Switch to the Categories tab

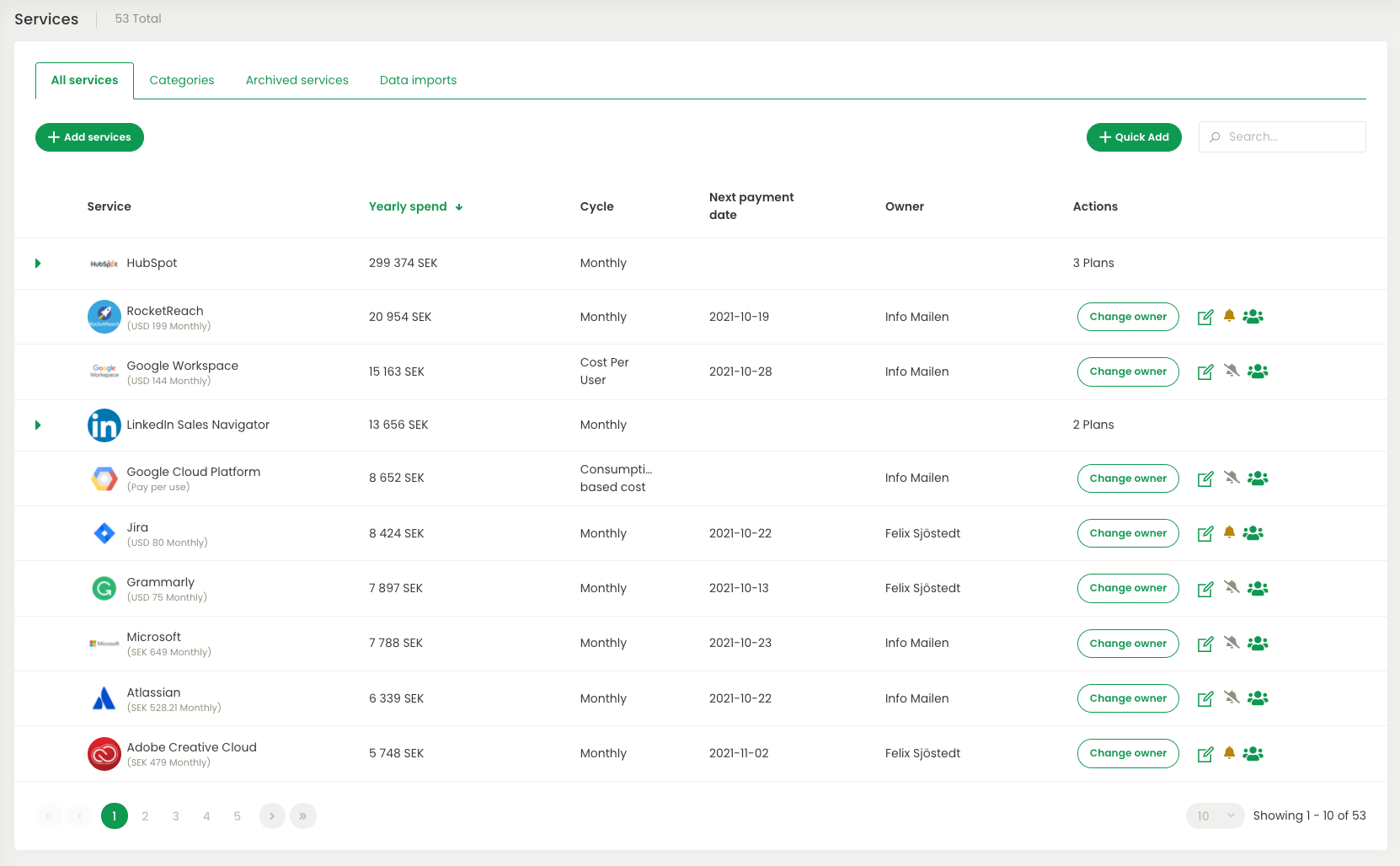tap(182, 80)
